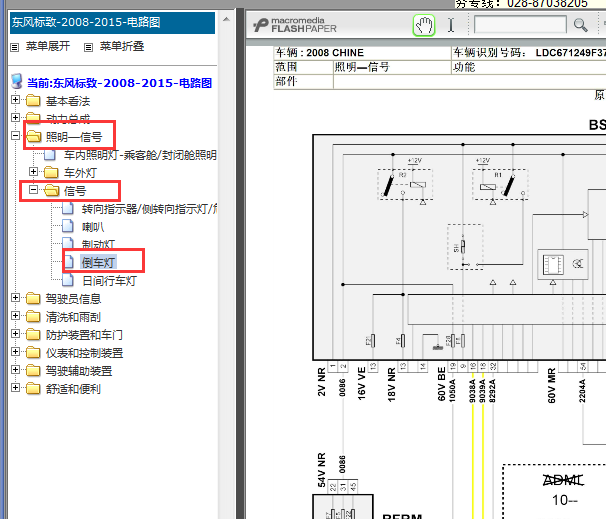Expand the 基本看法 folder node
This screenshot has width=606, height=519.
[15, 99]
